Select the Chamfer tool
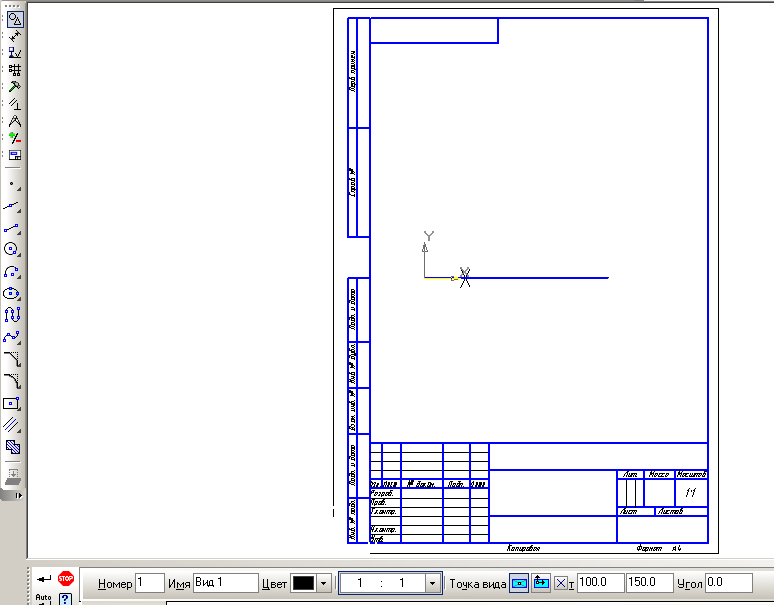The width and height of the screenshot is (774, 605). (x=12, y=359)
